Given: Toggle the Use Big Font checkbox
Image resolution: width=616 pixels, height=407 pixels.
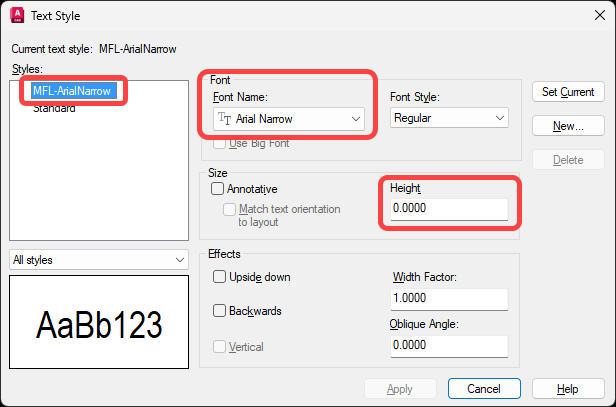Looking at the screenshot, I should click(220, 144).
